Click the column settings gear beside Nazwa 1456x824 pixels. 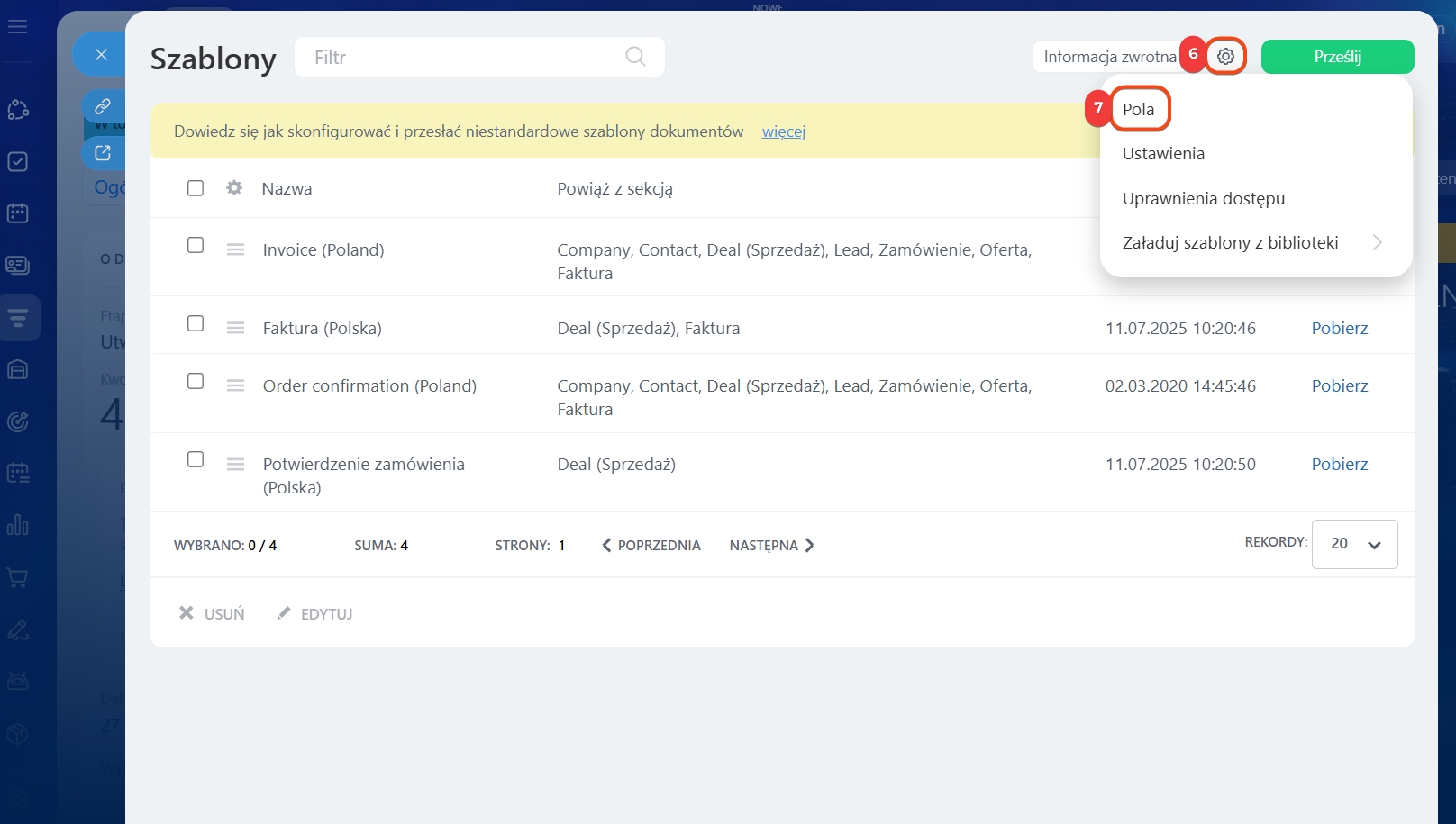point(234,188)
